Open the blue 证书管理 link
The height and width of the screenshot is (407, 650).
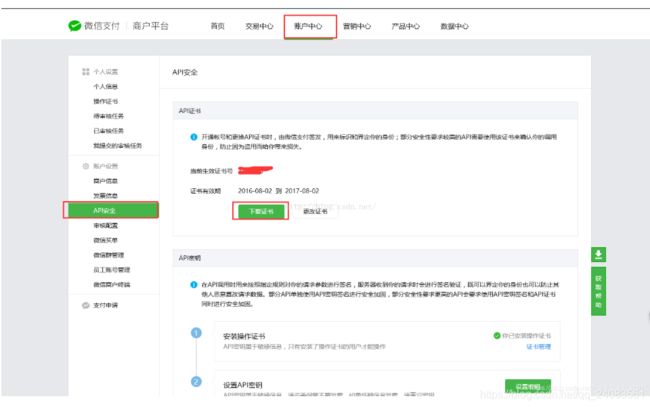click(538, 346)
